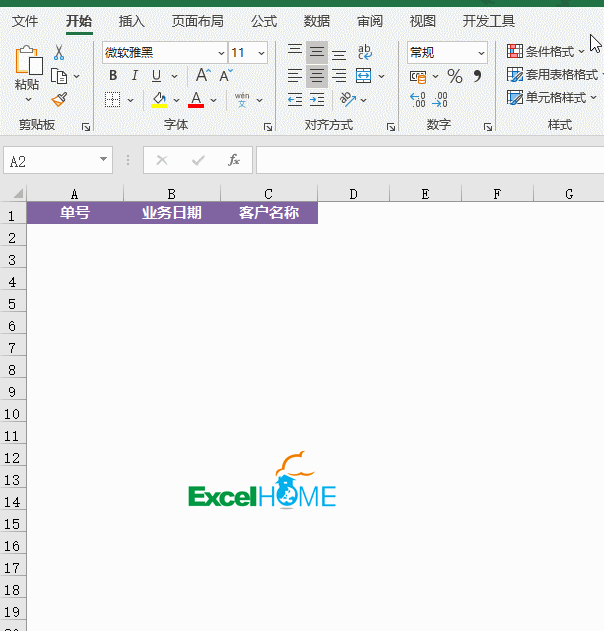Viewport: 604px width, 631px height.
Task: Select the Format Painter brush
Action: 59,99
